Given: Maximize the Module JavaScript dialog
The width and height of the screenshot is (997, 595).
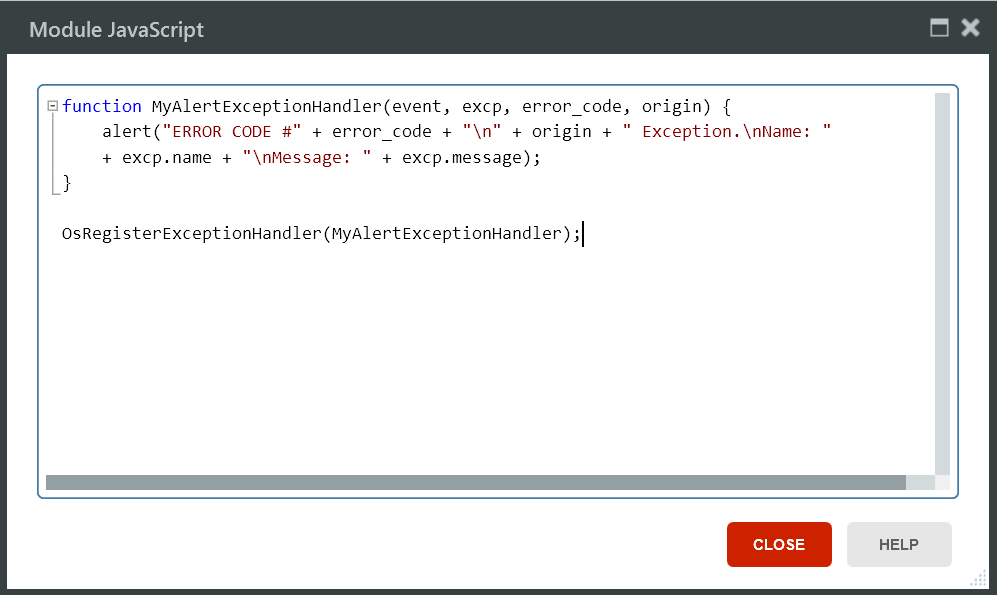Looking at the screenshot, I should click(939, 28).
